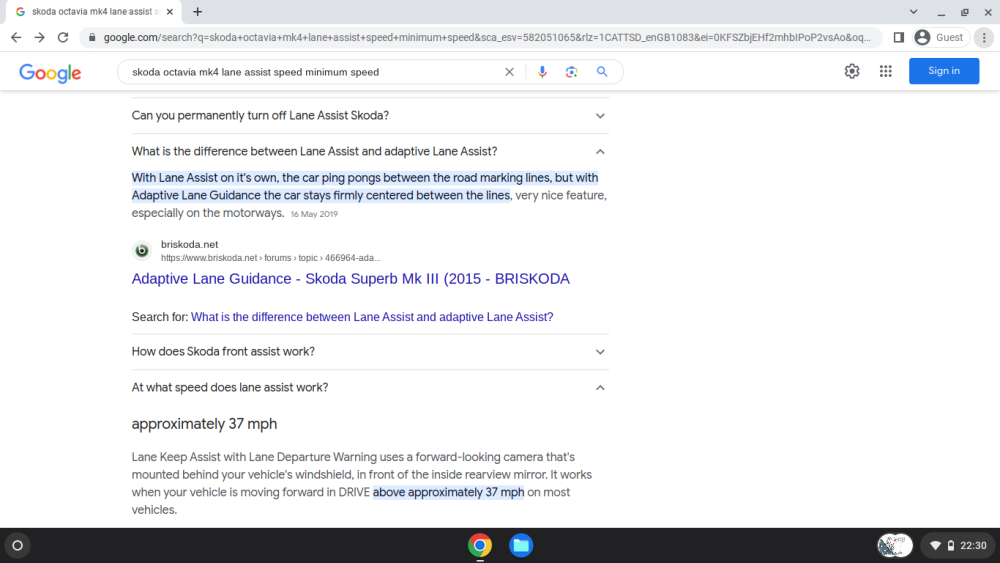
Task: Select the 'approximately 37 mph' answer heading
Action: point(204,424)
